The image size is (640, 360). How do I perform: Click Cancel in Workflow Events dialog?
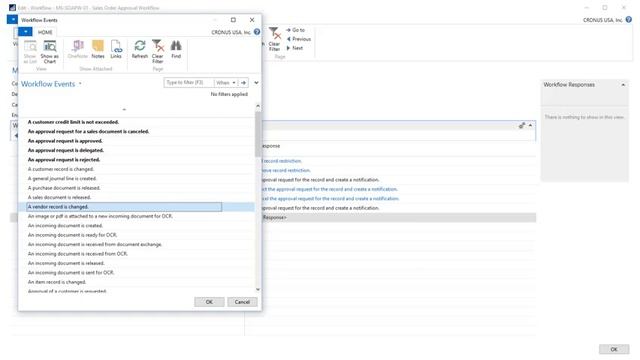point(242,302)
